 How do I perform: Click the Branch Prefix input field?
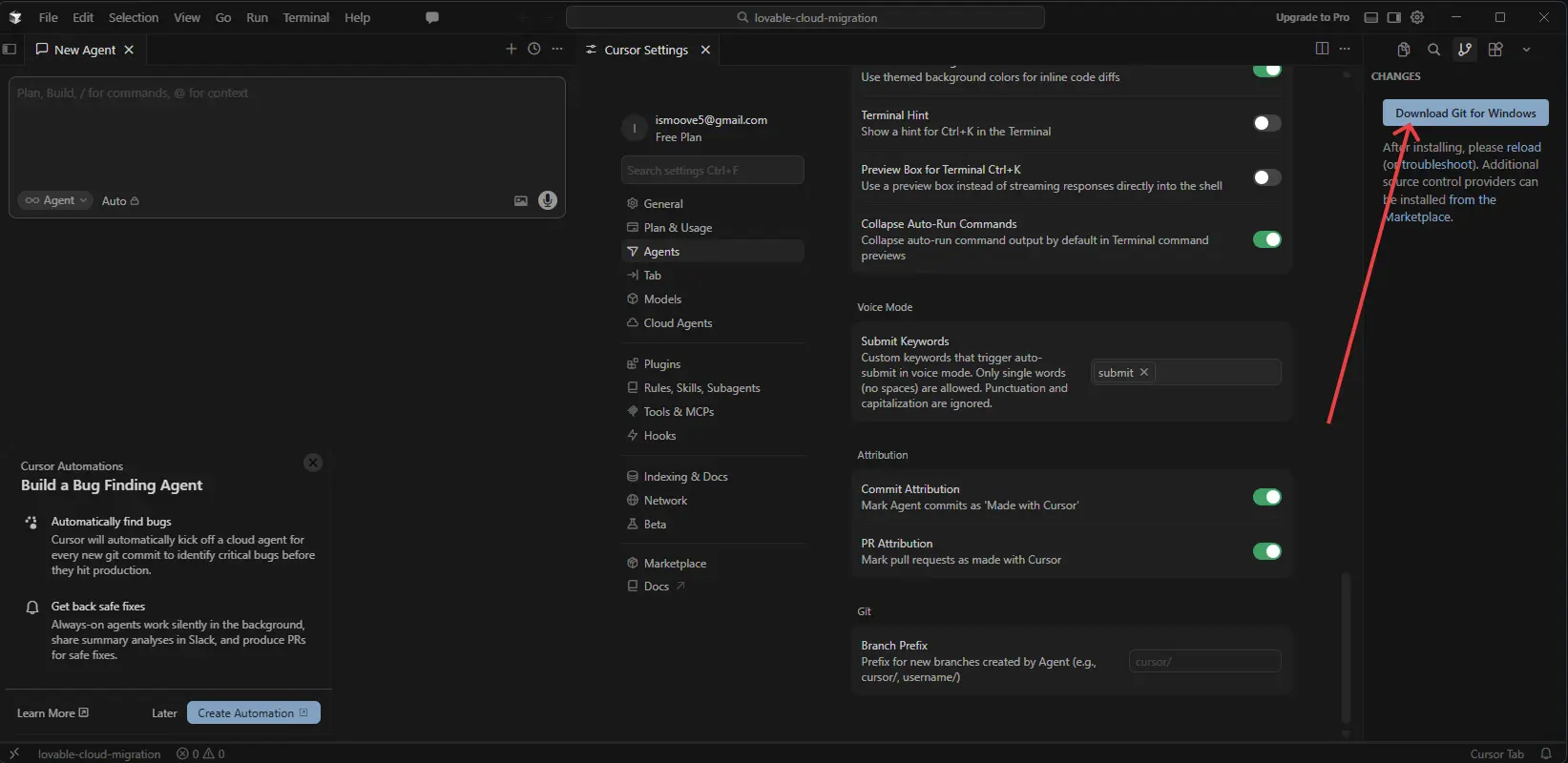coord(1204,661)
